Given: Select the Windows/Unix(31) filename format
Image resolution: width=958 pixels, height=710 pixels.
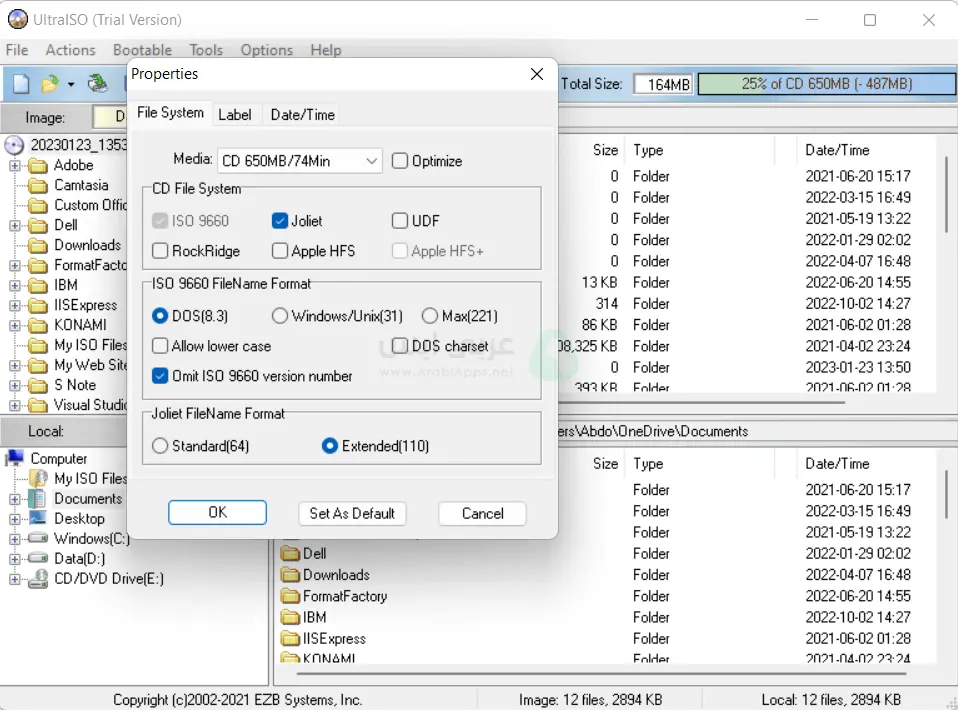Looking at the screenshot, I should 280,316.
